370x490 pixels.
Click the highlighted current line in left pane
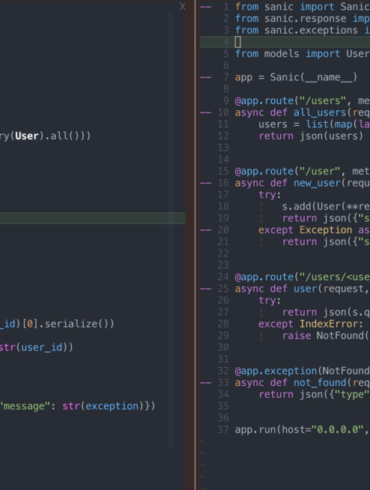tap(93, 218)
